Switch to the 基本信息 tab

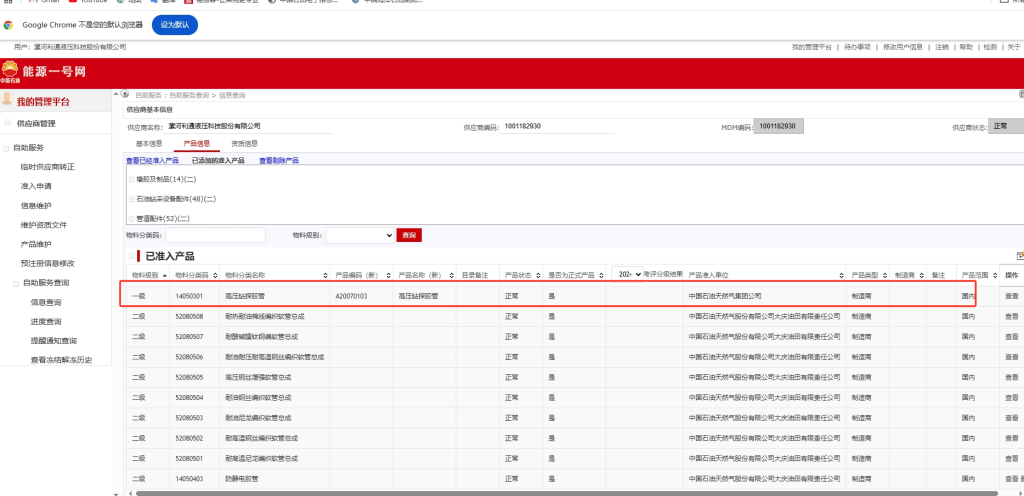(149, 144)
